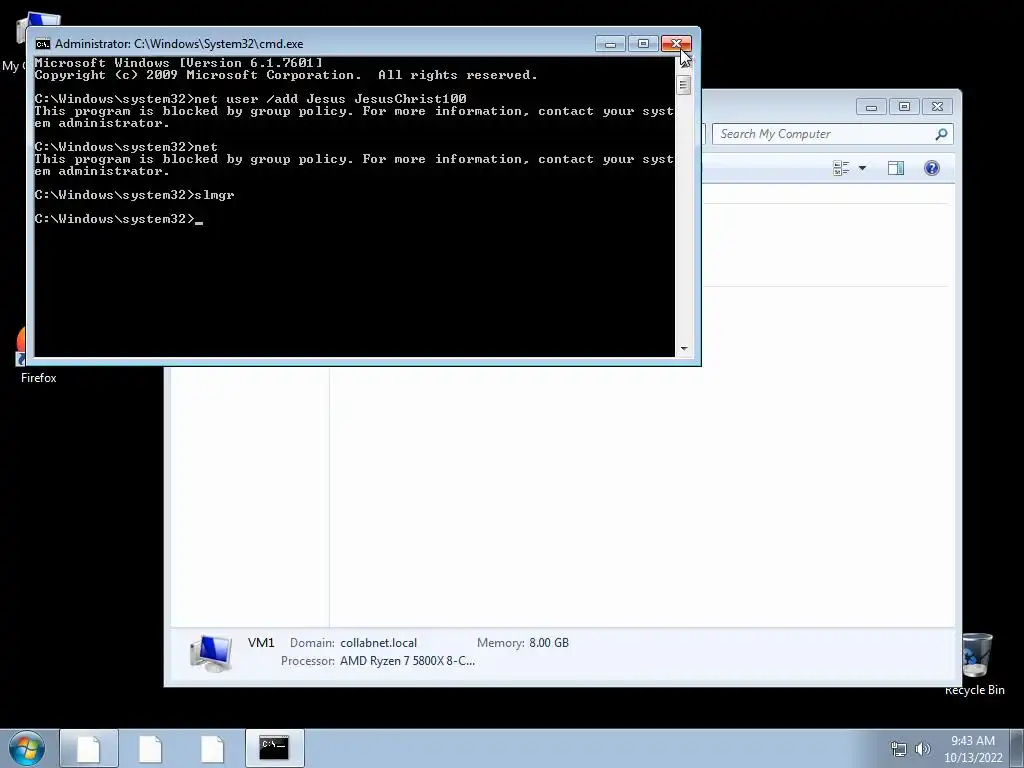This screenshot has height=768, width=1024.
Task: Minimize the My Computer Explorer window
Action: 871,106
